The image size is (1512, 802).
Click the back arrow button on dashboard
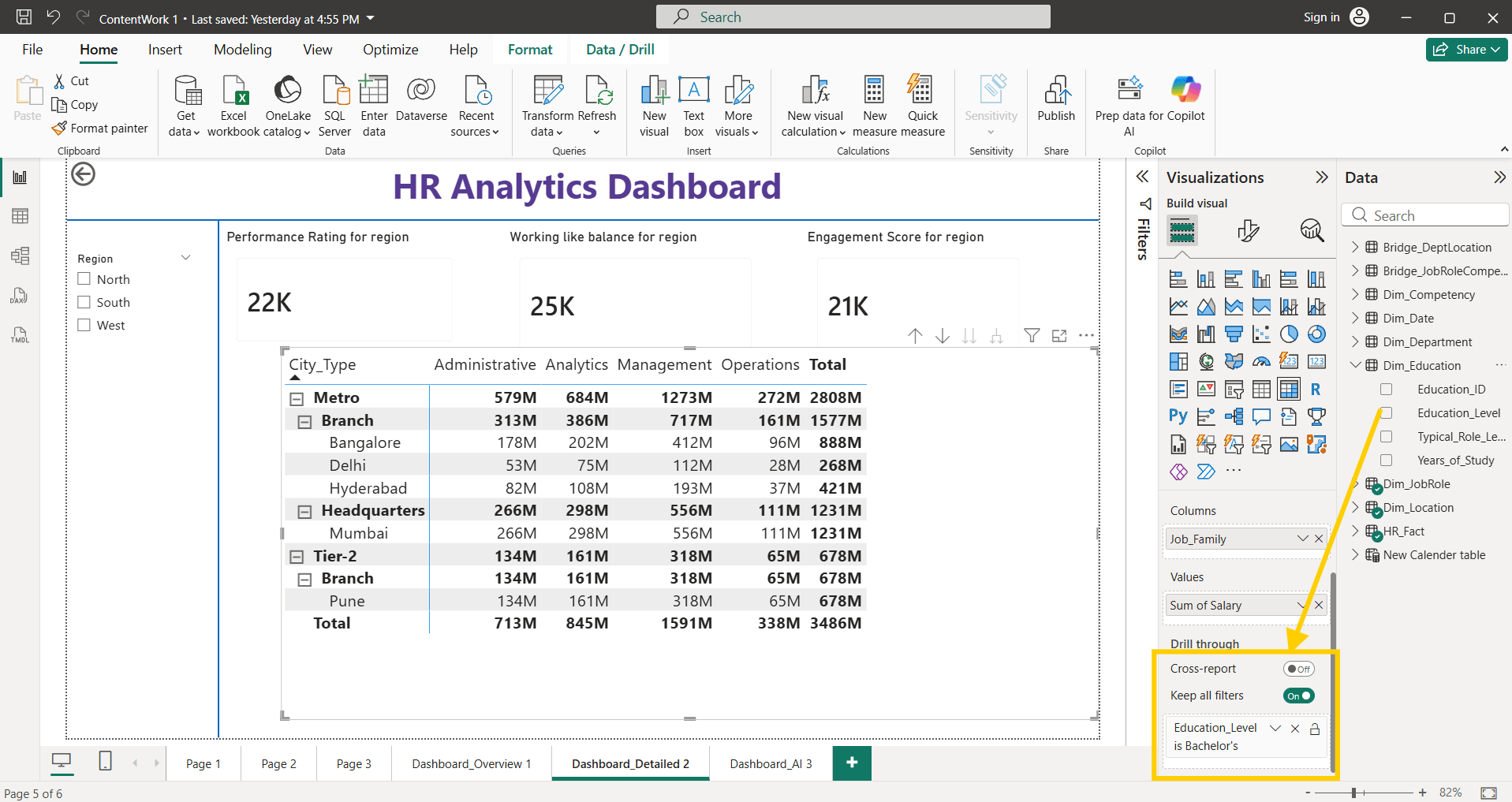[83, 173]
